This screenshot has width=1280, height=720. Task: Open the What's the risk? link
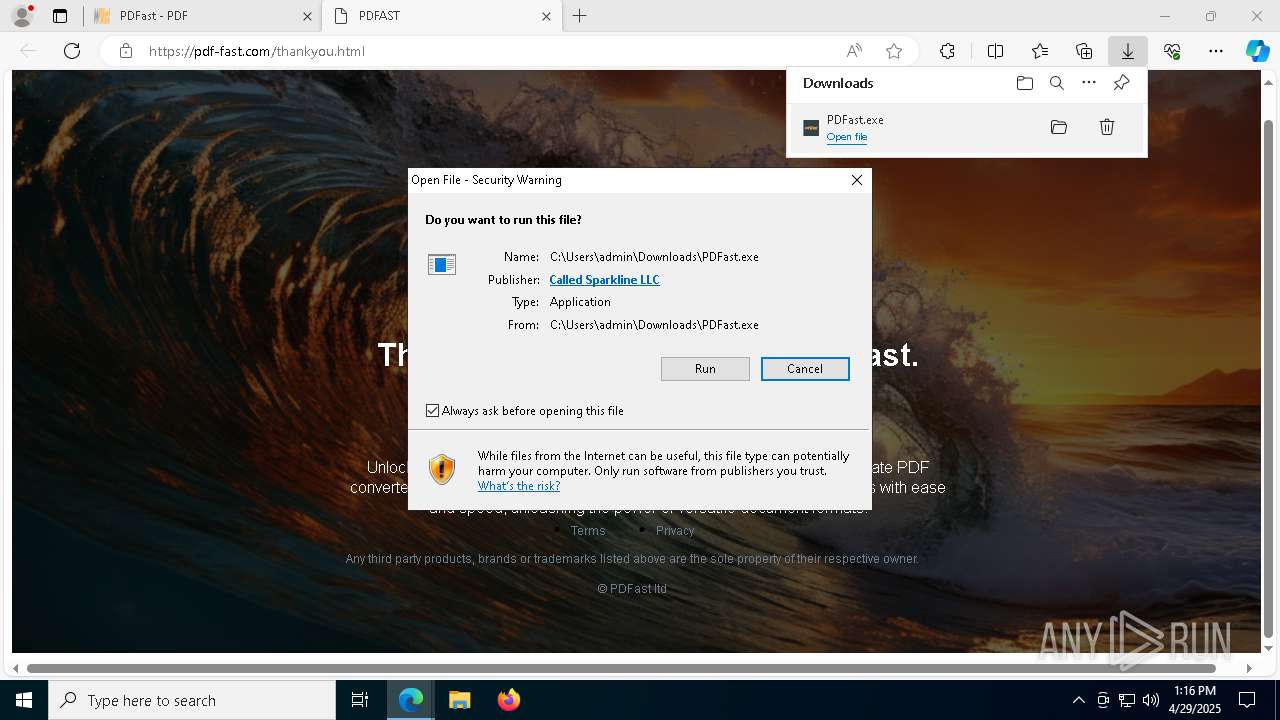coord(519,486)
